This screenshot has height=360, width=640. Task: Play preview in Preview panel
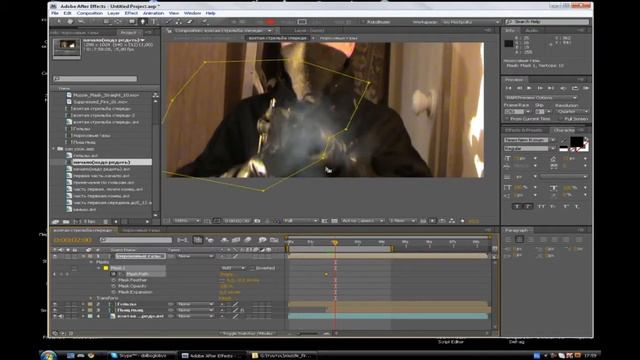(529, 88)
